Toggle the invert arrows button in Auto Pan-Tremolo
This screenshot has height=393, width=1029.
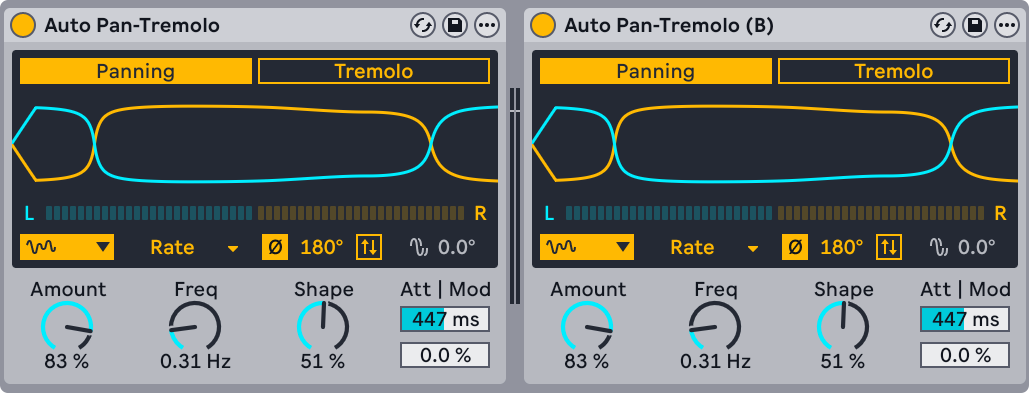369,247
